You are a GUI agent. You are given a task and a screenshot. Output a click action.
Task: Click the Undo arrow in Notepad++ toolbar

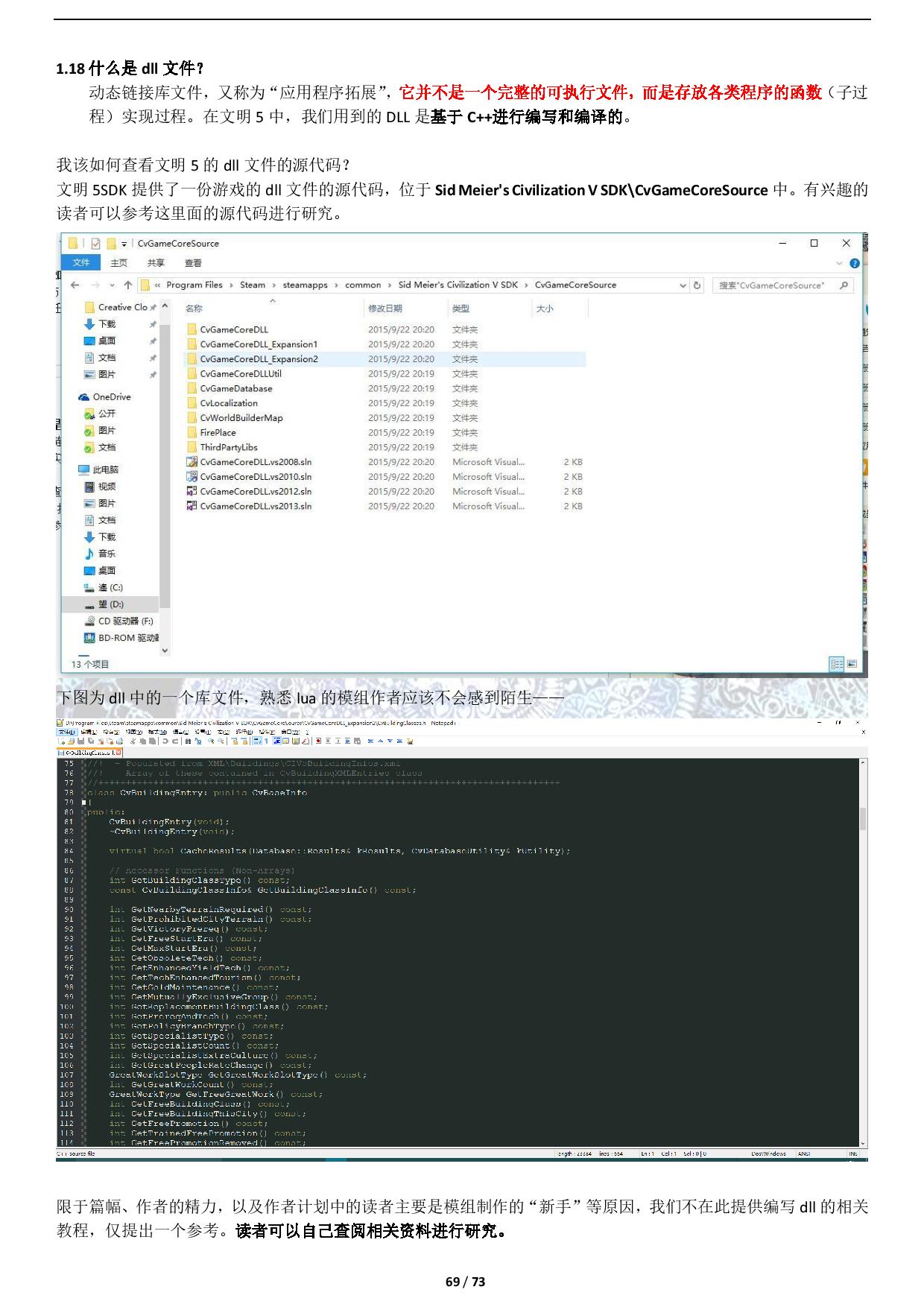tap(165, 741)
